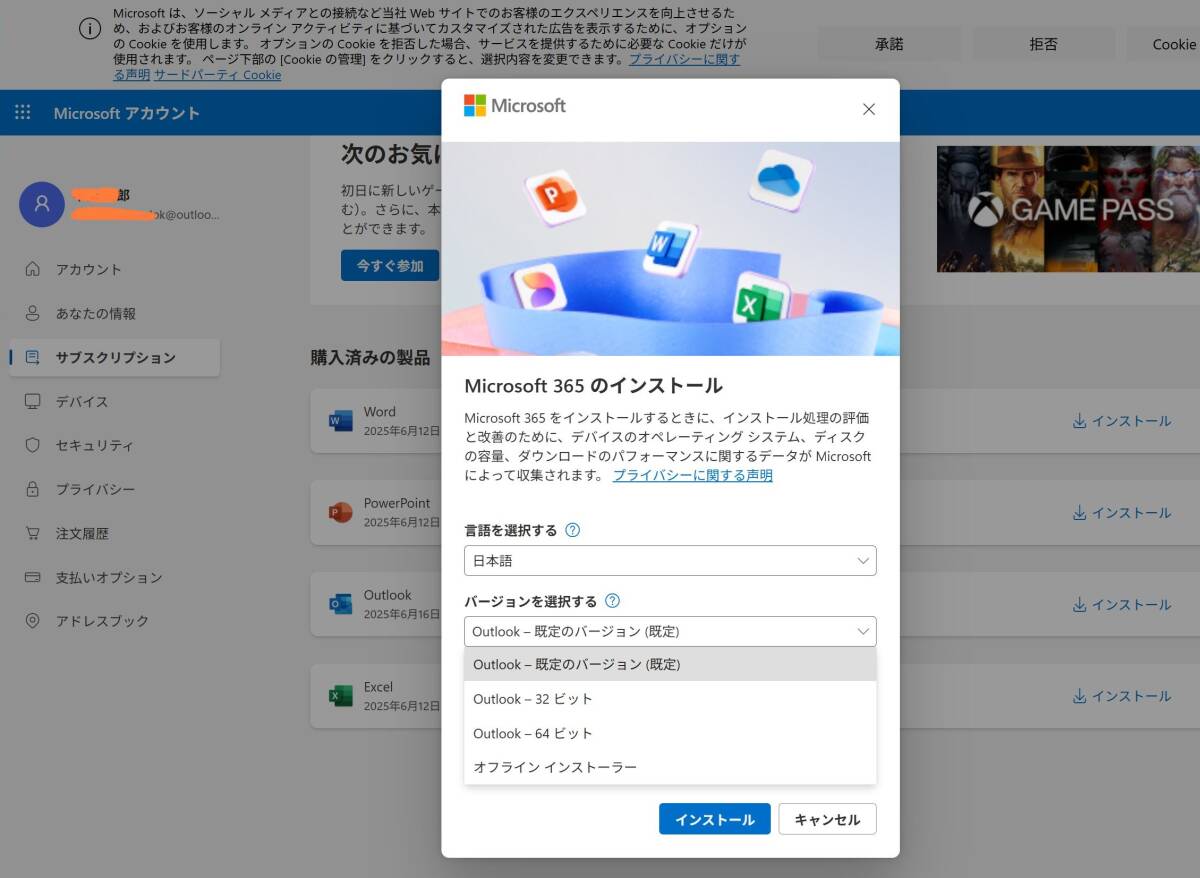Click the Microsoft アカウント header title
The width and height of the screenshot is (1200, 878).
[127, 113]
